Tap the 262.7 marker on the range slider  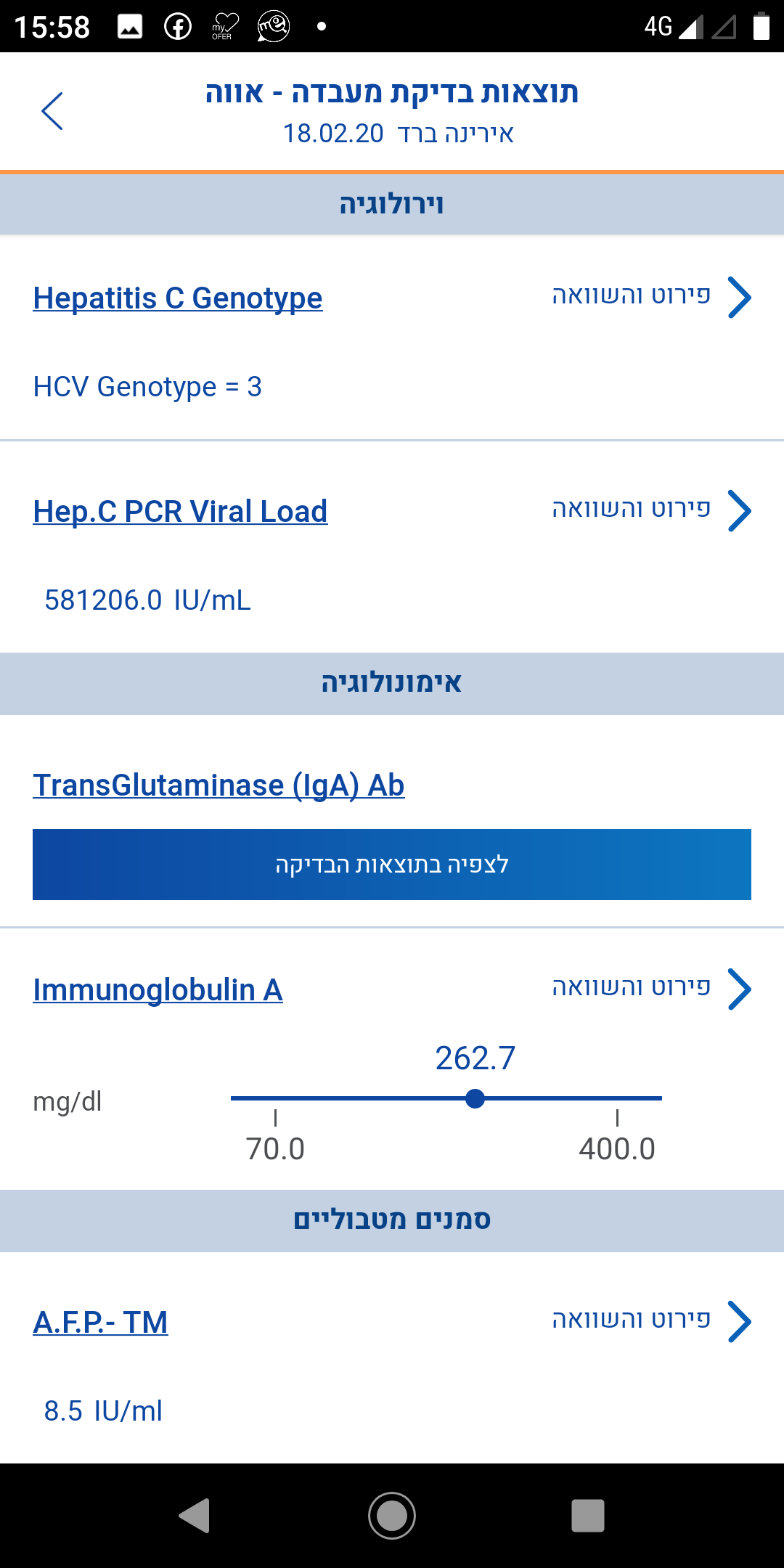click(475, 1098)
